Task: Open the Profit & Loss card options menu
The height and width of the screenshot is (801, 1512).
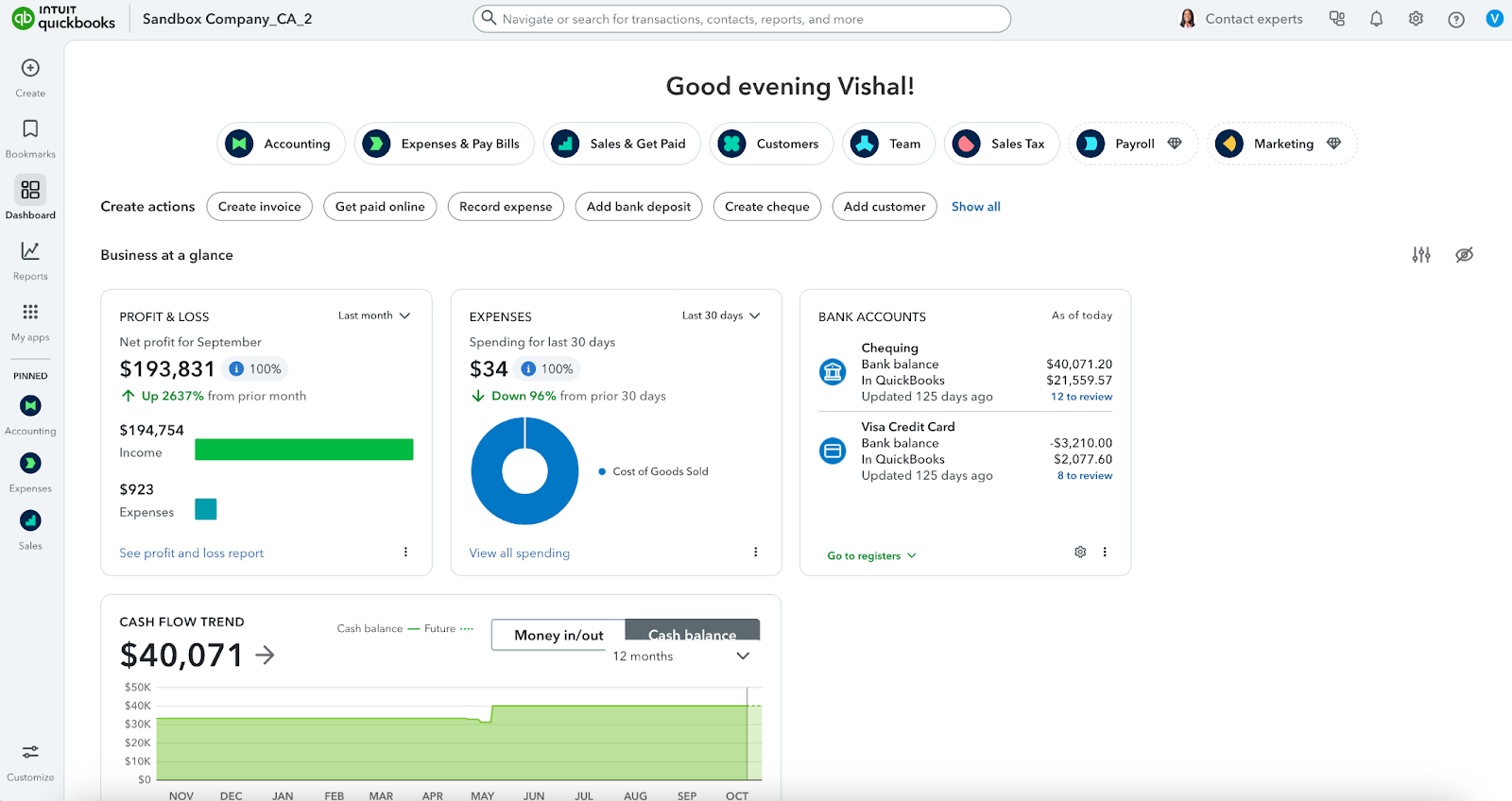Action: tap(406, 553)
